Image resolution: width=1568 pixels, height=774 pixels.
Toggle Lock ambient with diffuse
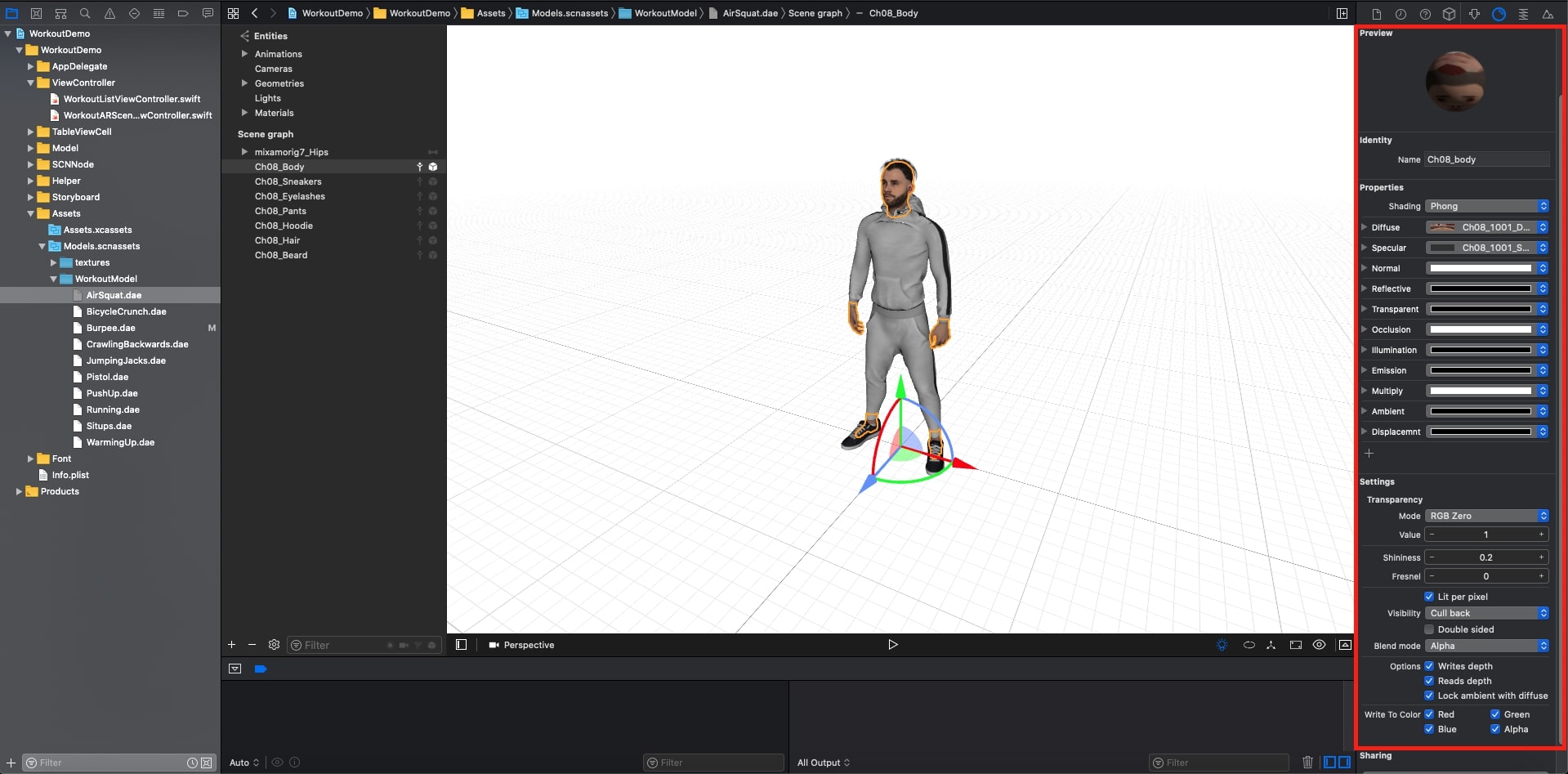point(1429,696)
